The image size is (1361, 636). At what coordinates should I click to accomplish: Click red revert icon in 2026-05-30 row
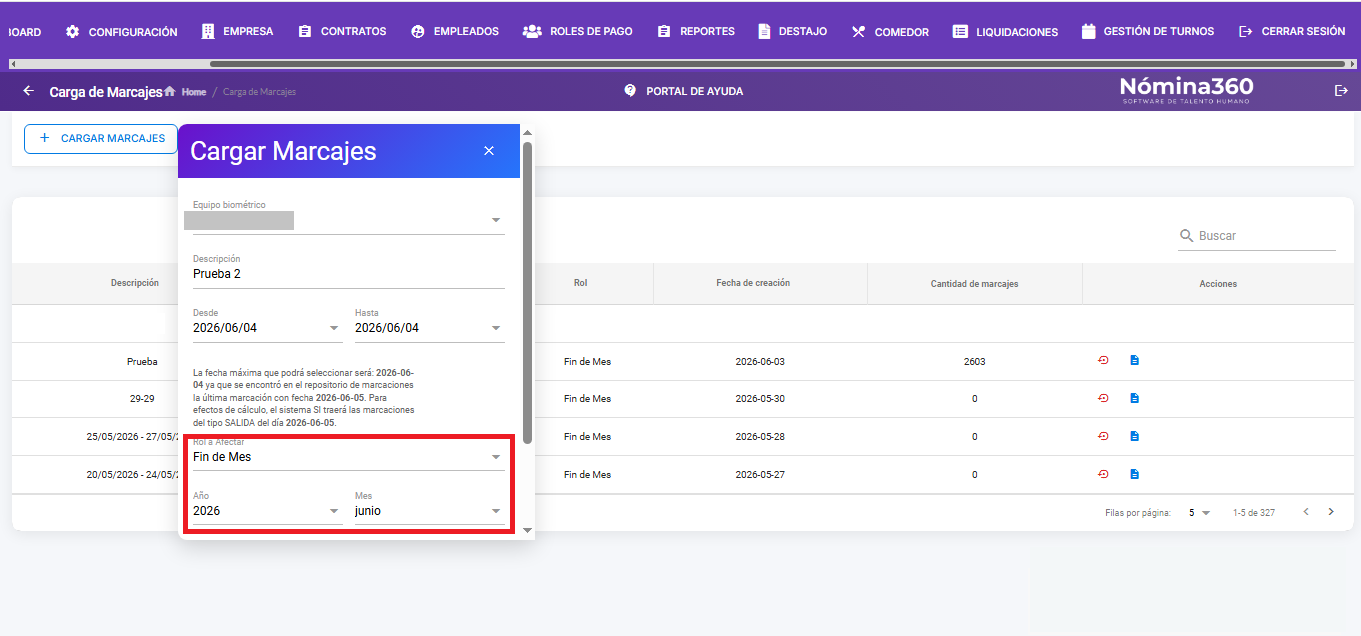1103,398
